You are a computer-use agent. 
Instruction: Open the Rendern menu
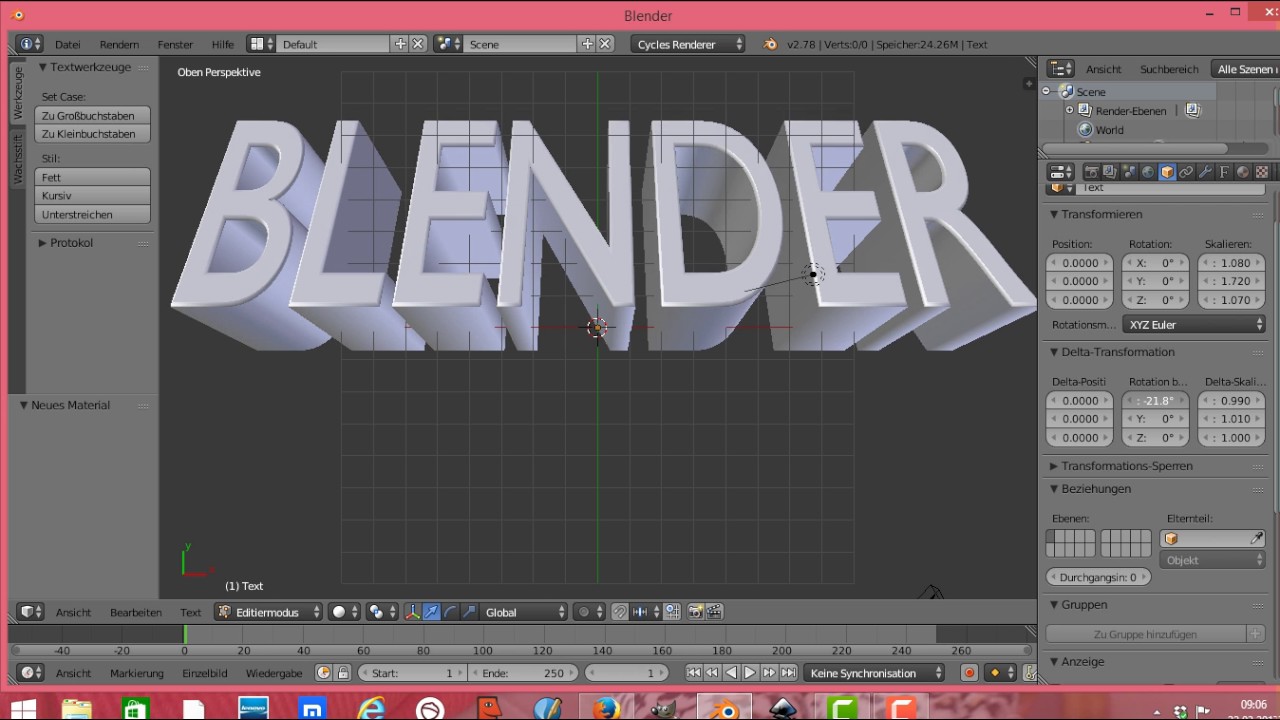(x=119, y=45)
